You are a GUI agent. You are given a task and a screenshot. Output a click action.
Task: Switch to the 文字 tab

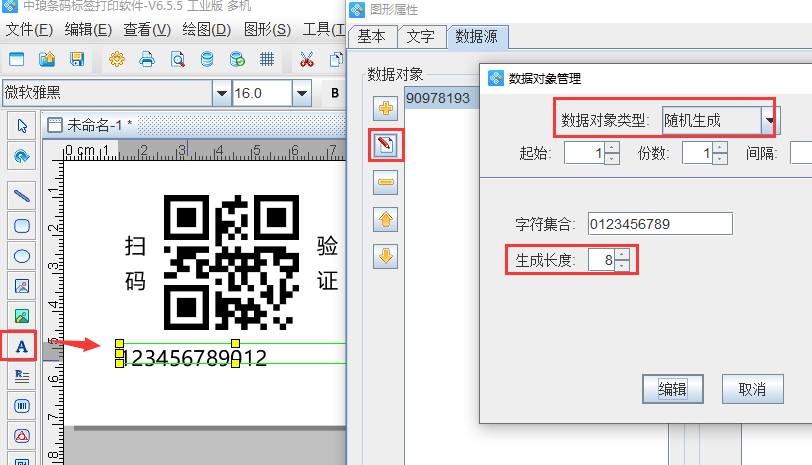[x=421, y=37]
